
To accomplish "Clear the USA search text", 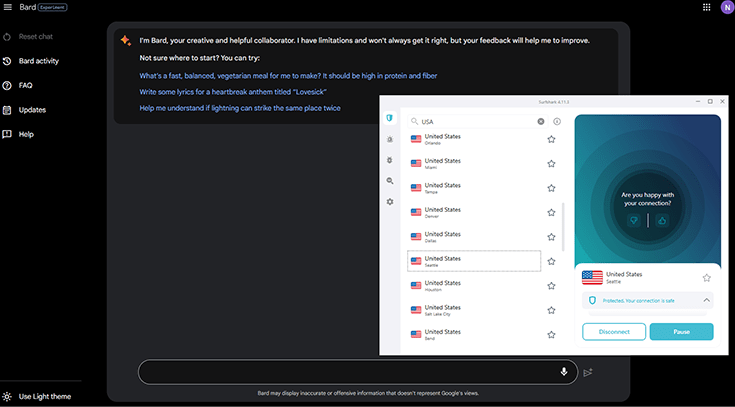I will coord(540,121).
